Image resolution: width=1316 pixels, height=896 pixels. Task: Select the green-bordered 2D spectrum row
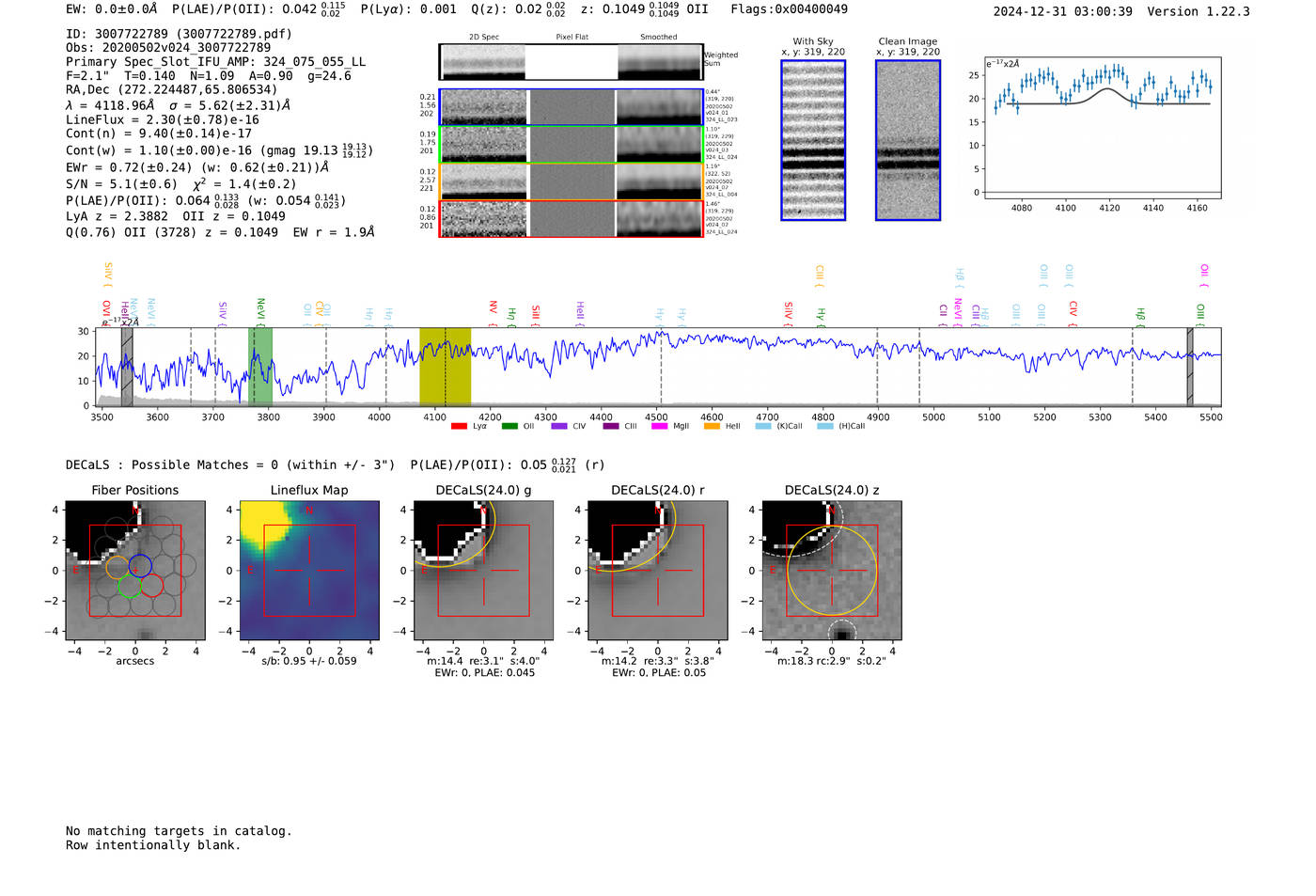click(571, 145)
